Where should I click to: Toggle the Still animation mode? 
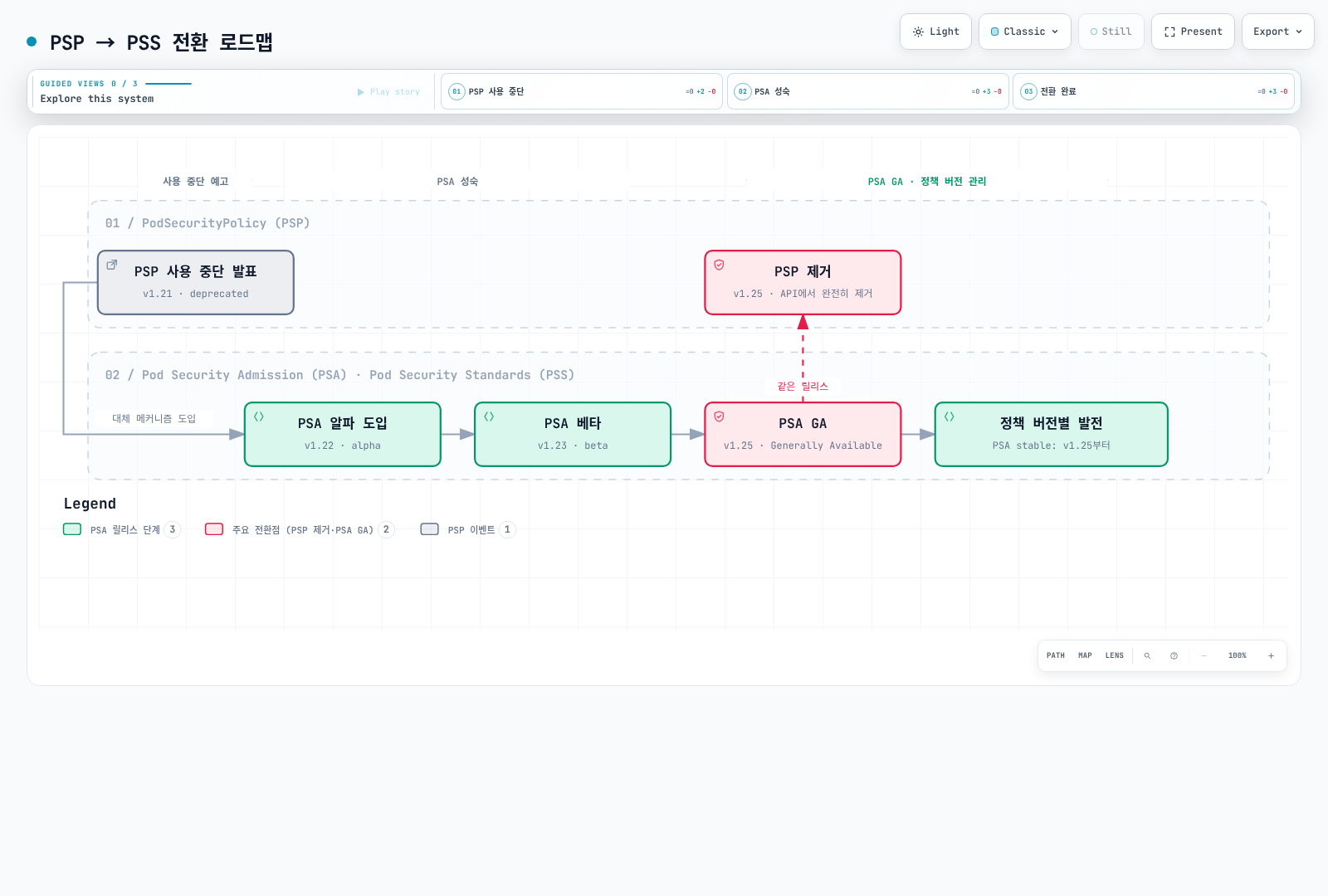(1111, 32)
